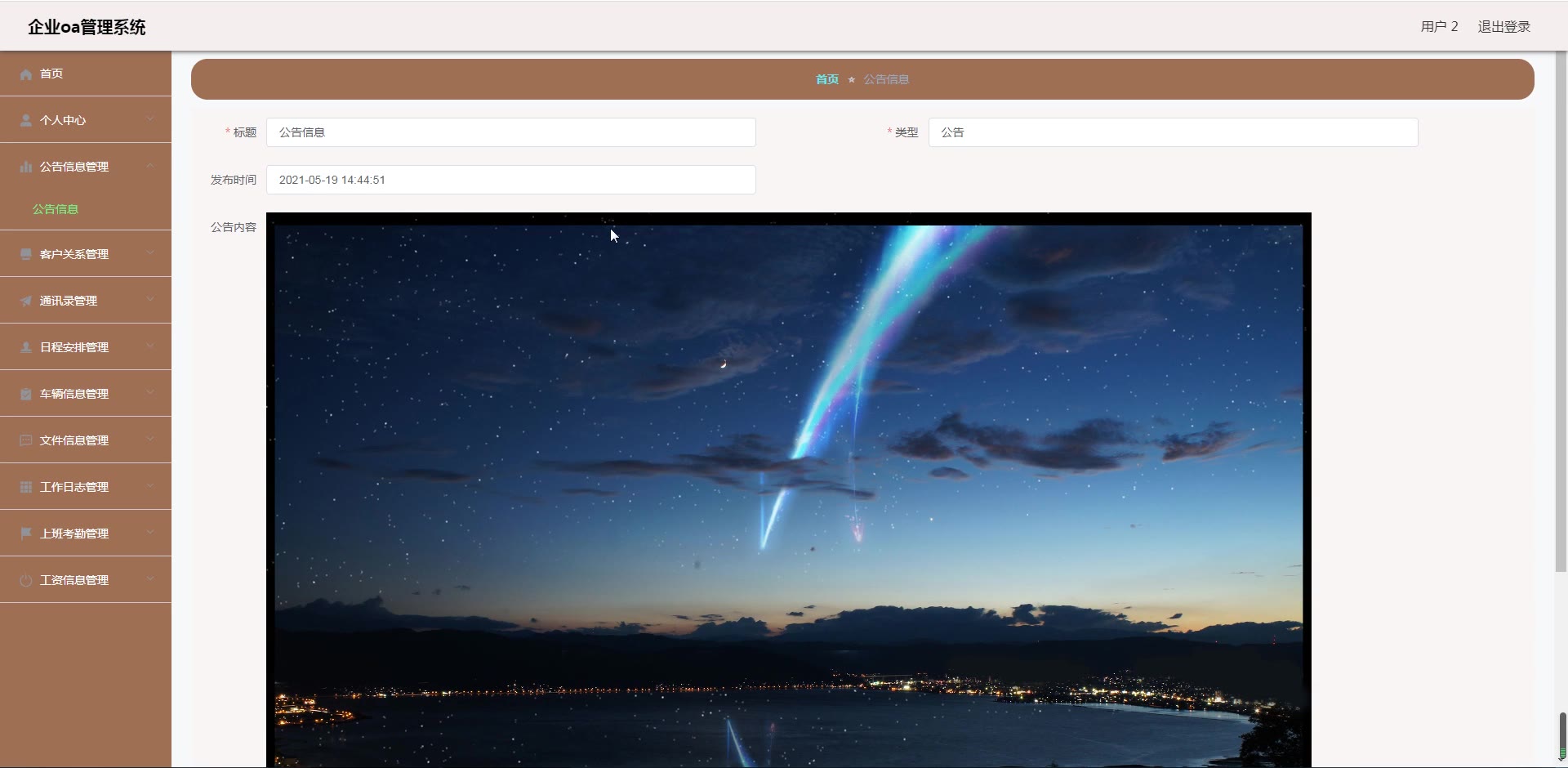This screenshot has height=768, width=1568.
Task: Click the 退出登录 logout link
Action: [x=1503, y=27]
